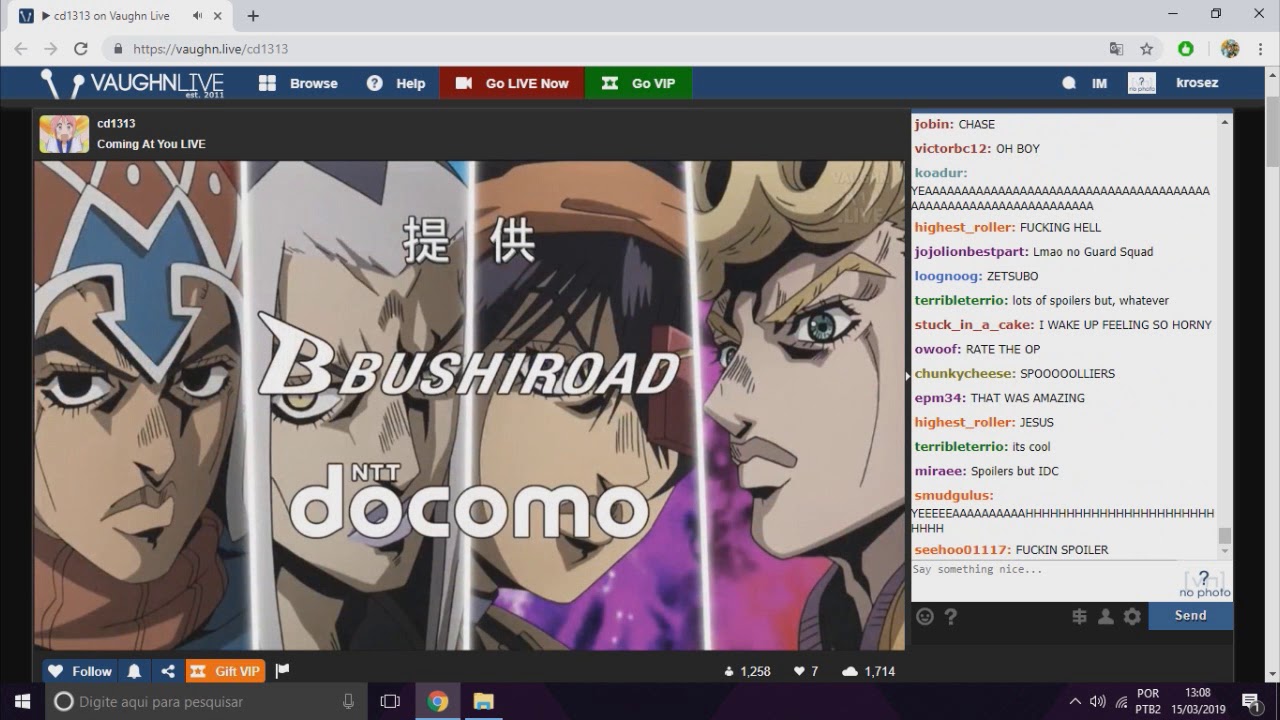Open chat help question mark
The width and height of the screenshot is (1280, 720).
(950, 617)
